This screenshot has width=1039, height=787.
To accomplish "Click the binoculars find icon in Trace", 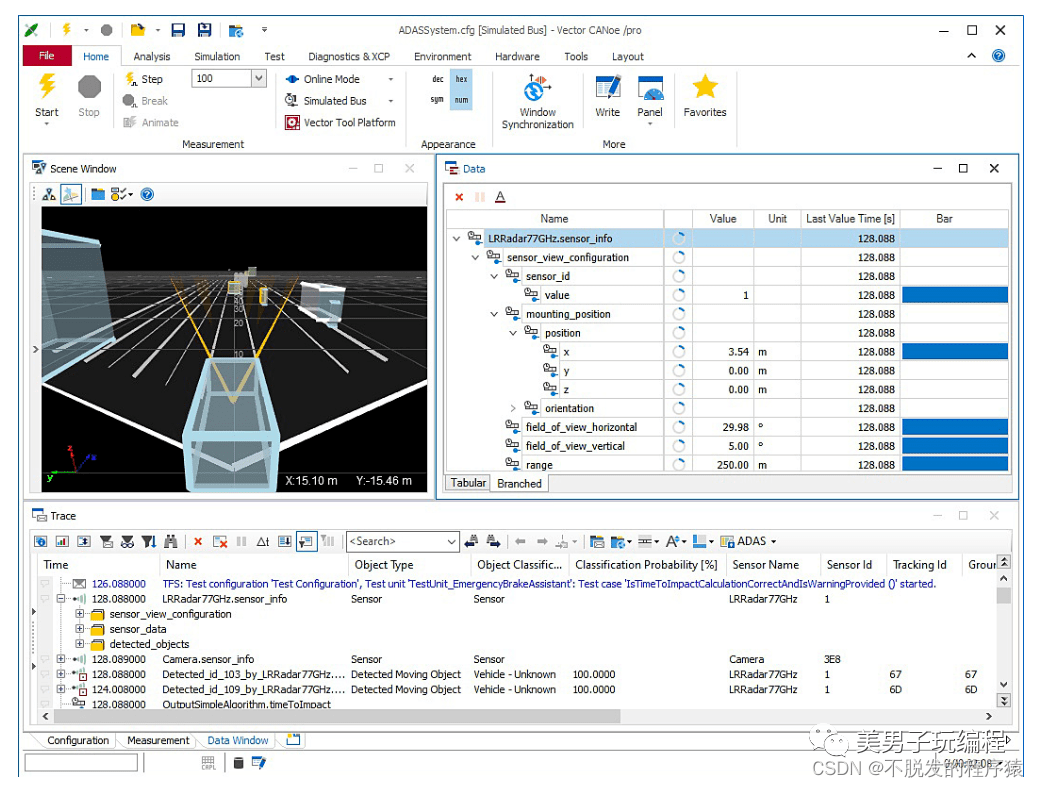I will coord(170,541).
